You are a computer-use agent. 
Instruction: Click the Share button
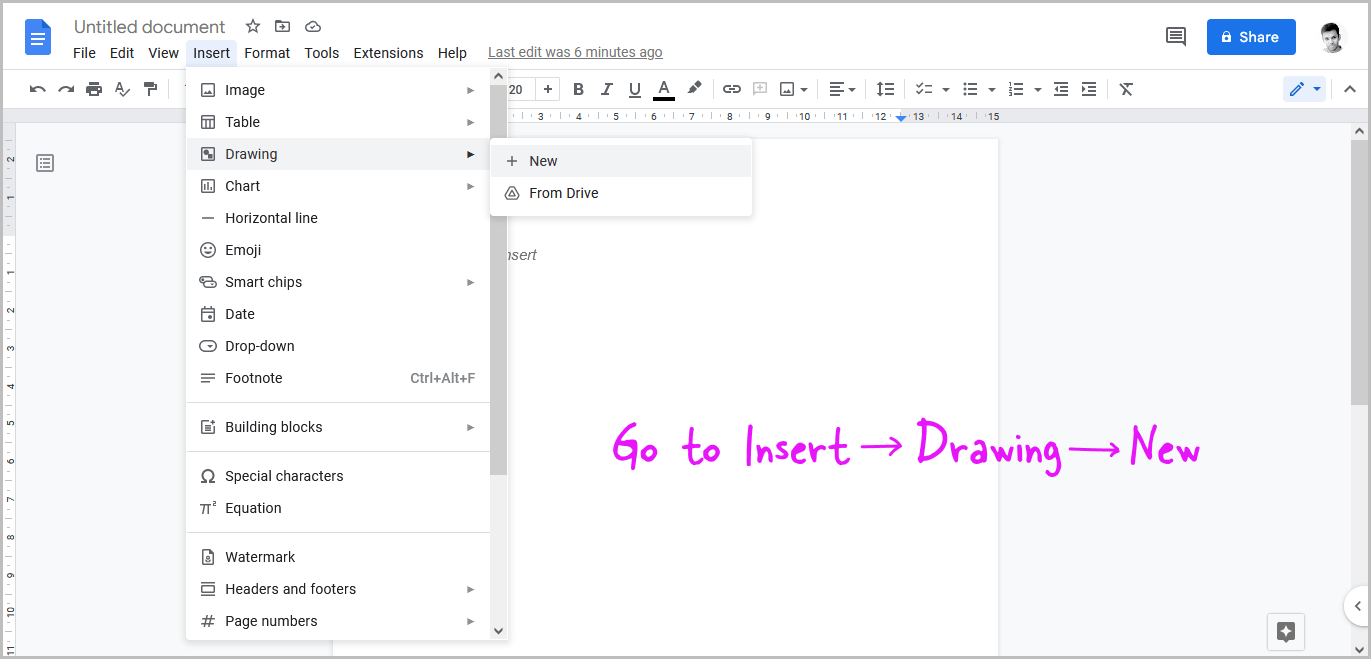point(1251,36)
